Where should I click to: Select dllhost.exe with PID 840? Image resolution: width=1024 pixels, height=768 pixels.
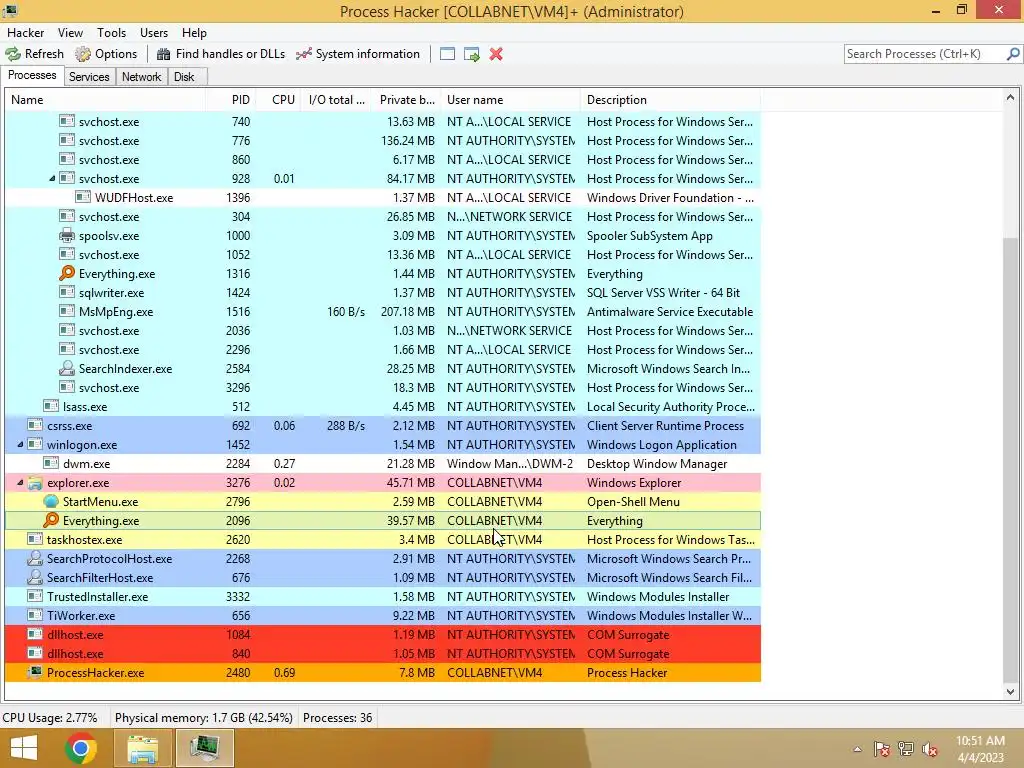coord(383,654)
